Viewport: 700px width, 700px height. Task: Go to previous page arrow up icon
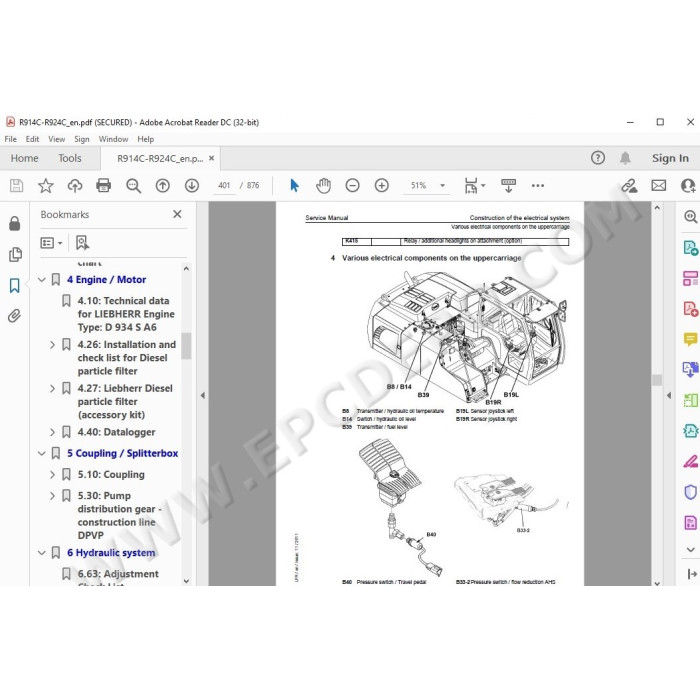click(162, 185)
